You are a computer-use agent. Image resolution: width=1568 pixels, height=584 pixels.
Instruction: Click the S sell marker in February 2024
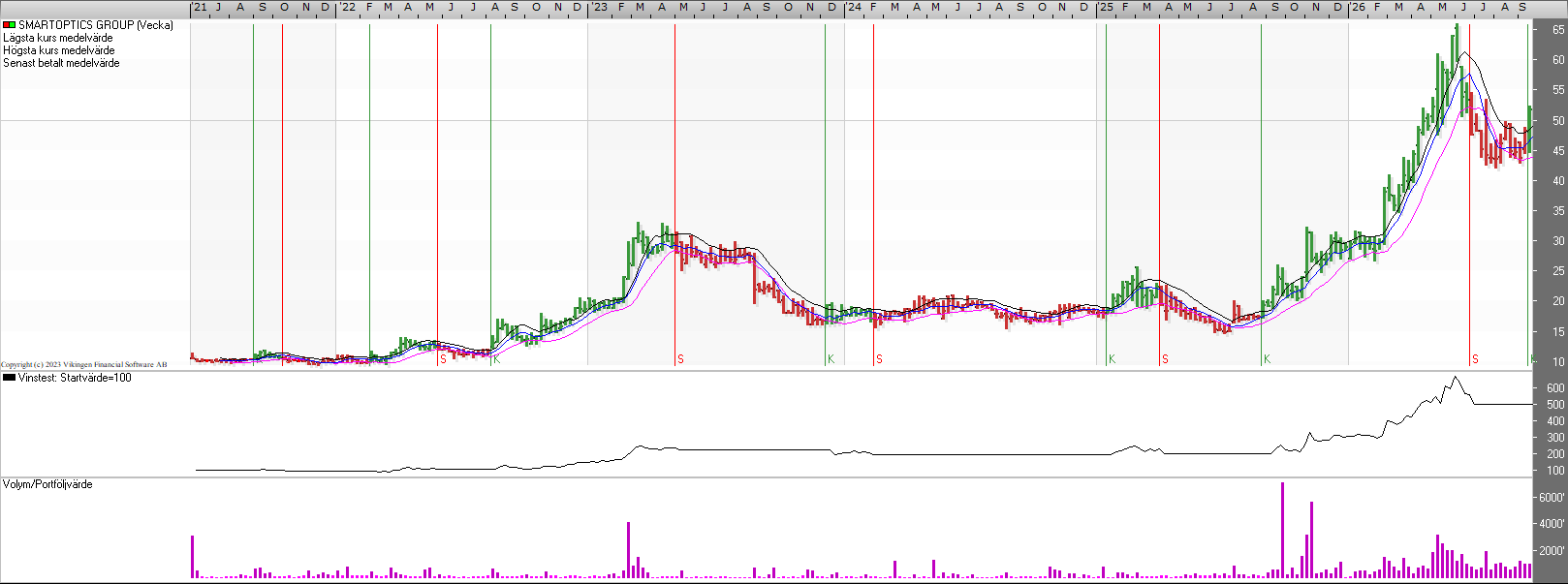879,359
